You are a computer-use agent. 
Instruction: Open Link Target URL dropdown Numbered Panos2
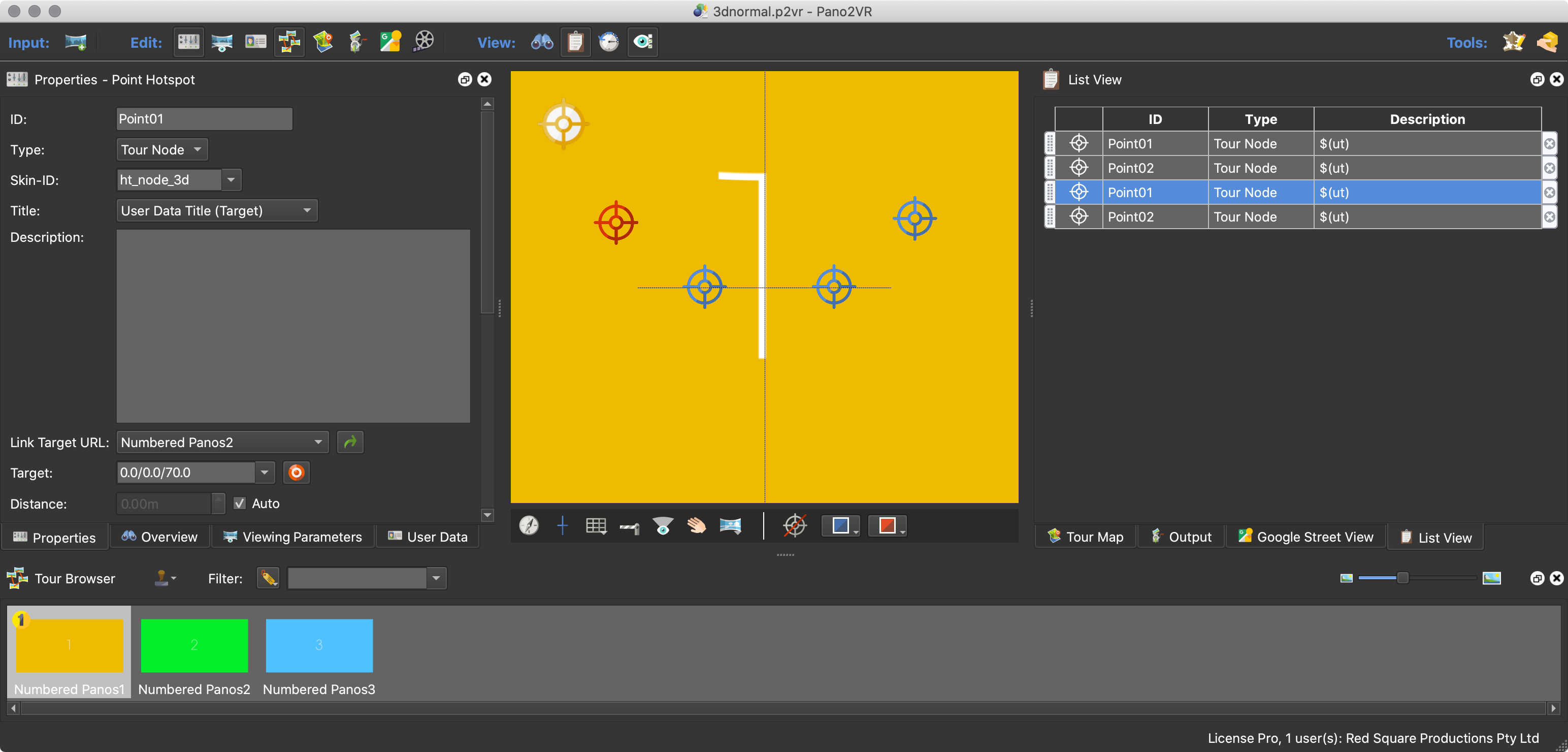(x=222, y=442)
